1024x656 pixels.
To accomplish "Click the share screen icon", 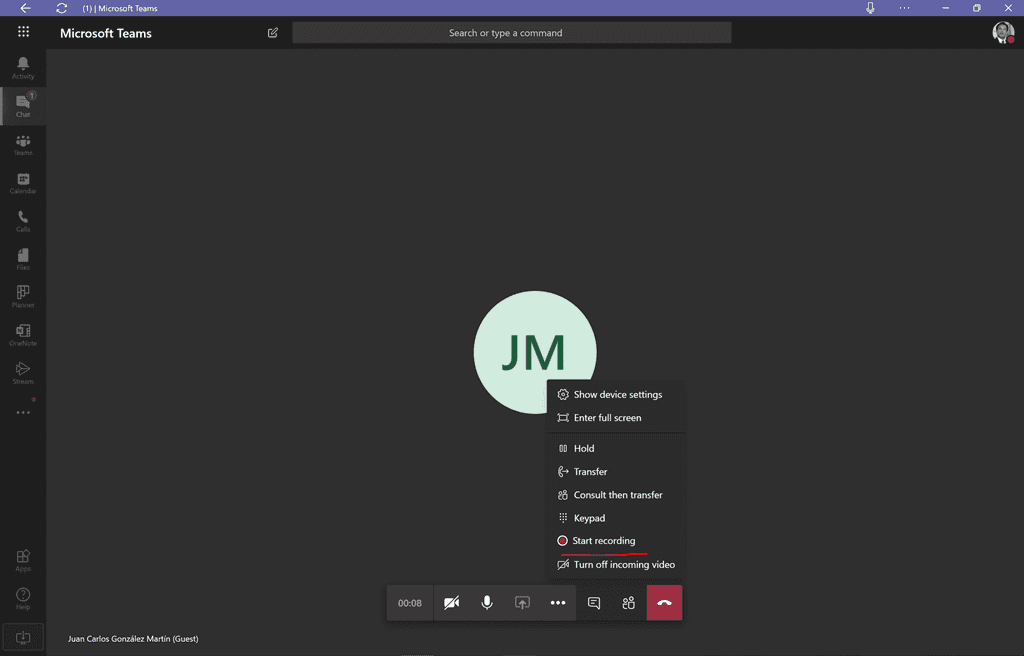I will click(522, 603).
